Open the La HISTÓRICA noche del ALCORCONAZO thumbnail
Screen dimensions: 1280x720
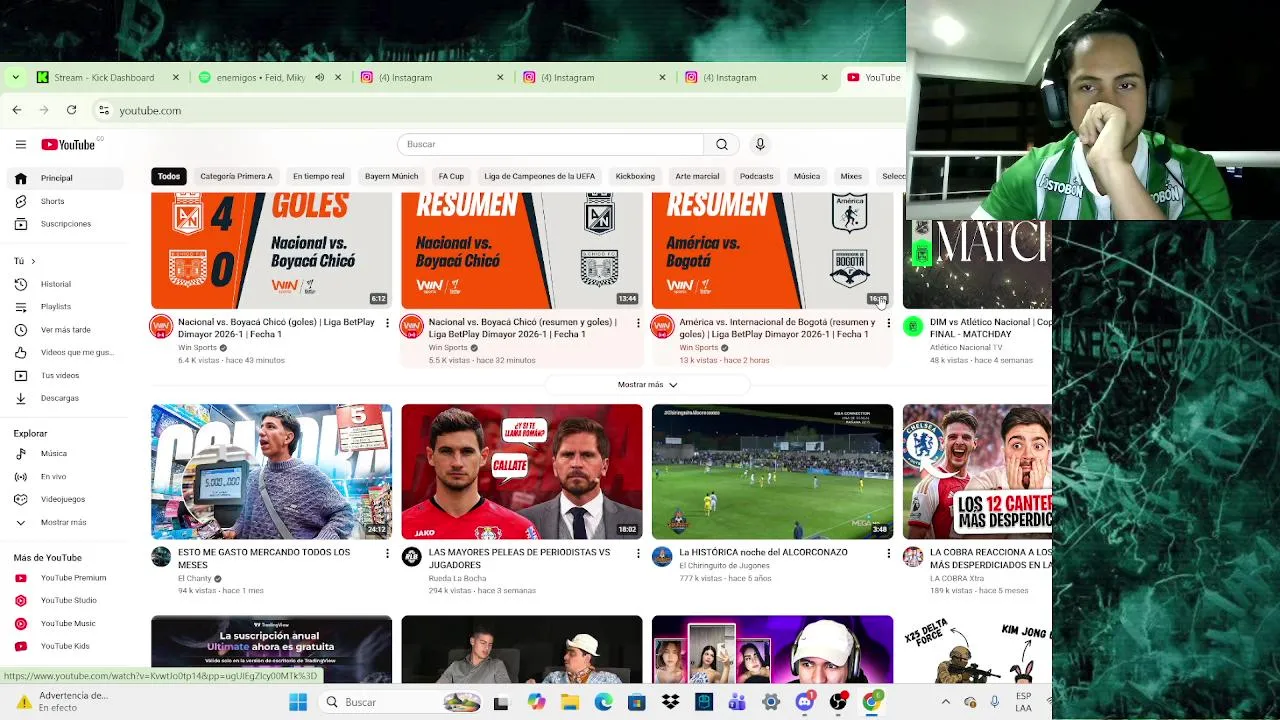click(772, 472)
